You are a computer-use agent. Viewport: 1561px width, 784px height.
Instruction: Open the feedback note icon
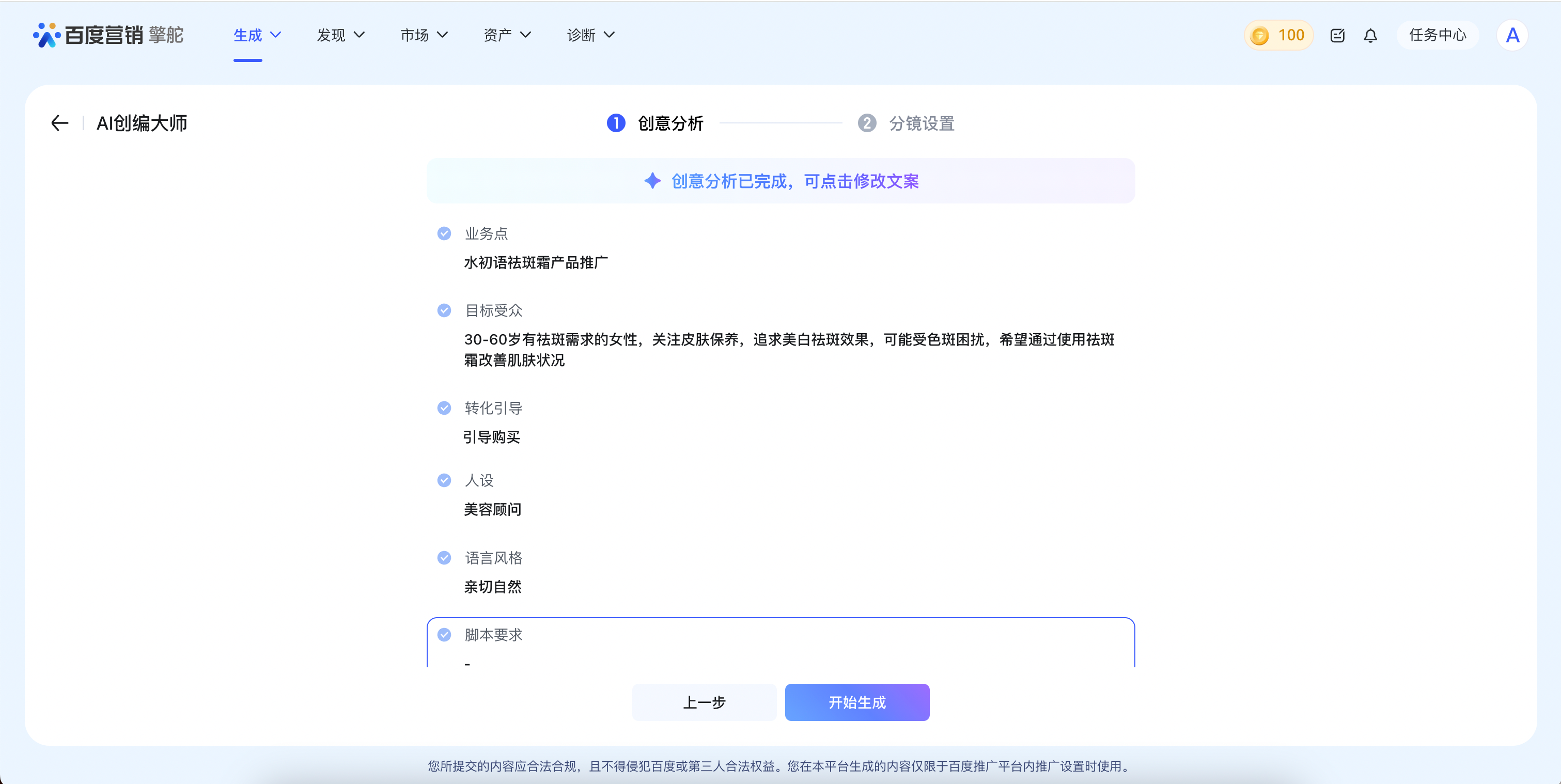[1337, 36]
